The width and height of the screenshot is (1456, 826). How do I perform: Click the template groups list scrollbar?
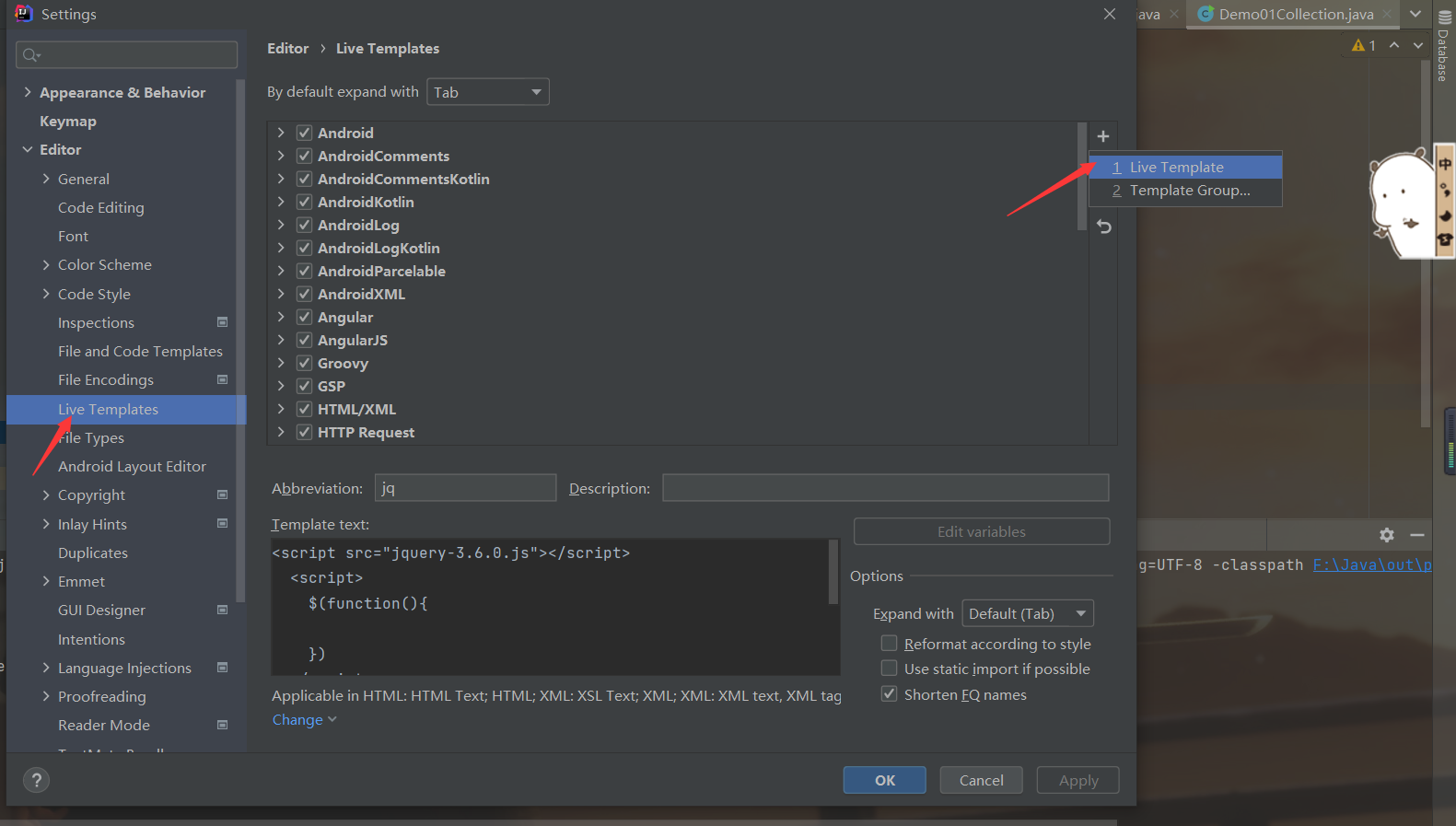pos(1082,177)
